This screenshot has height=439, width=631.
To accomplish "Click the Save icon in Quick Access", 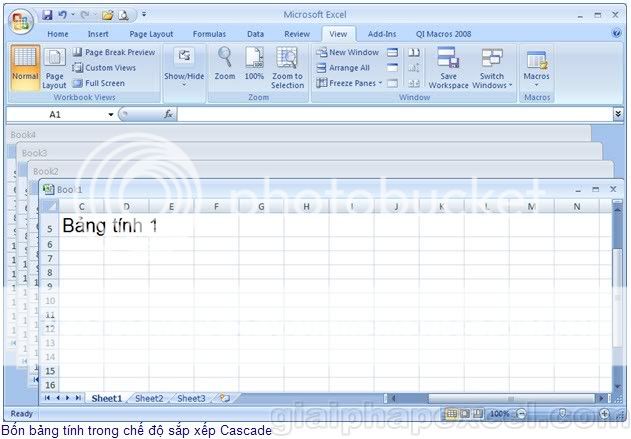I will pos(46,15).
